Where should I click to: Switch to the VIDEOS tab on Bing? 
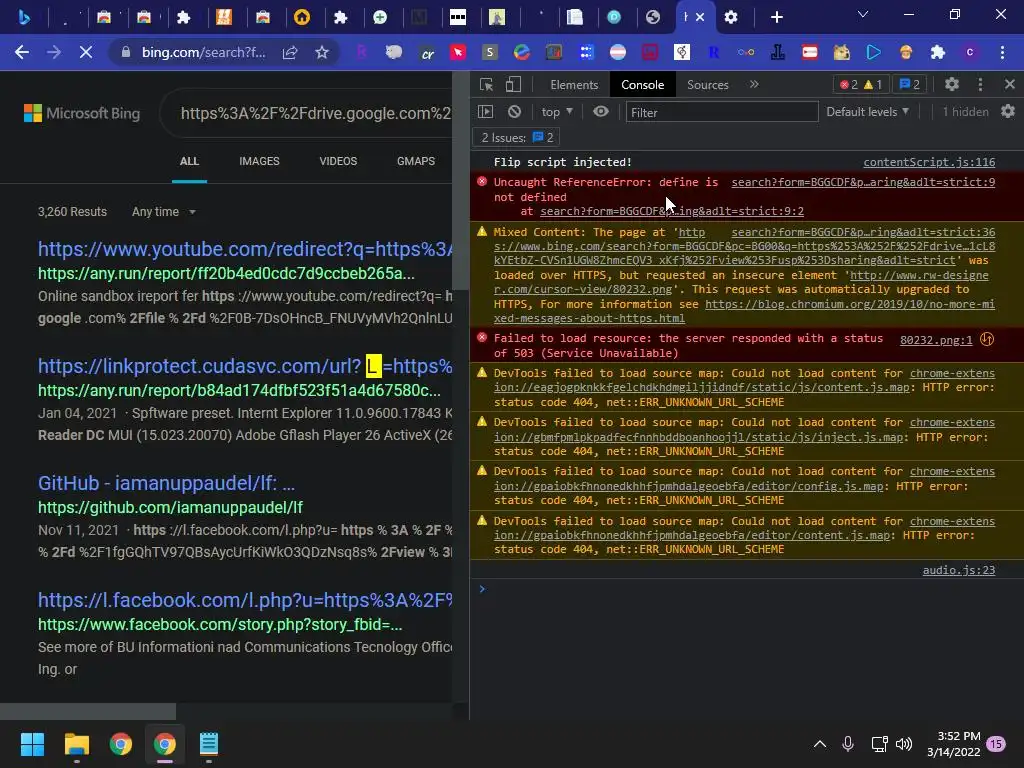[x=338, y=161]
